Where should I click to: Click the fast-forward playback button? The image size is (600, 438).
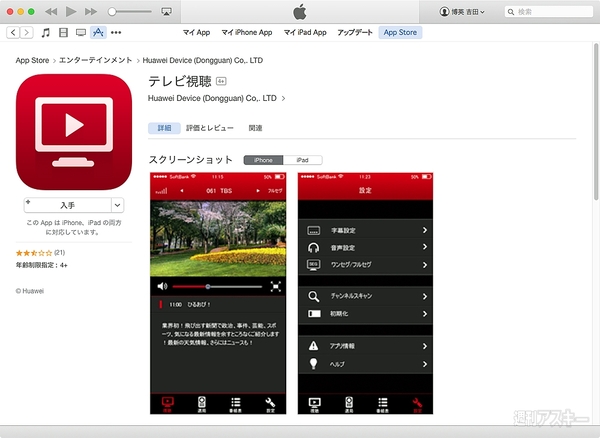point(91,12)
